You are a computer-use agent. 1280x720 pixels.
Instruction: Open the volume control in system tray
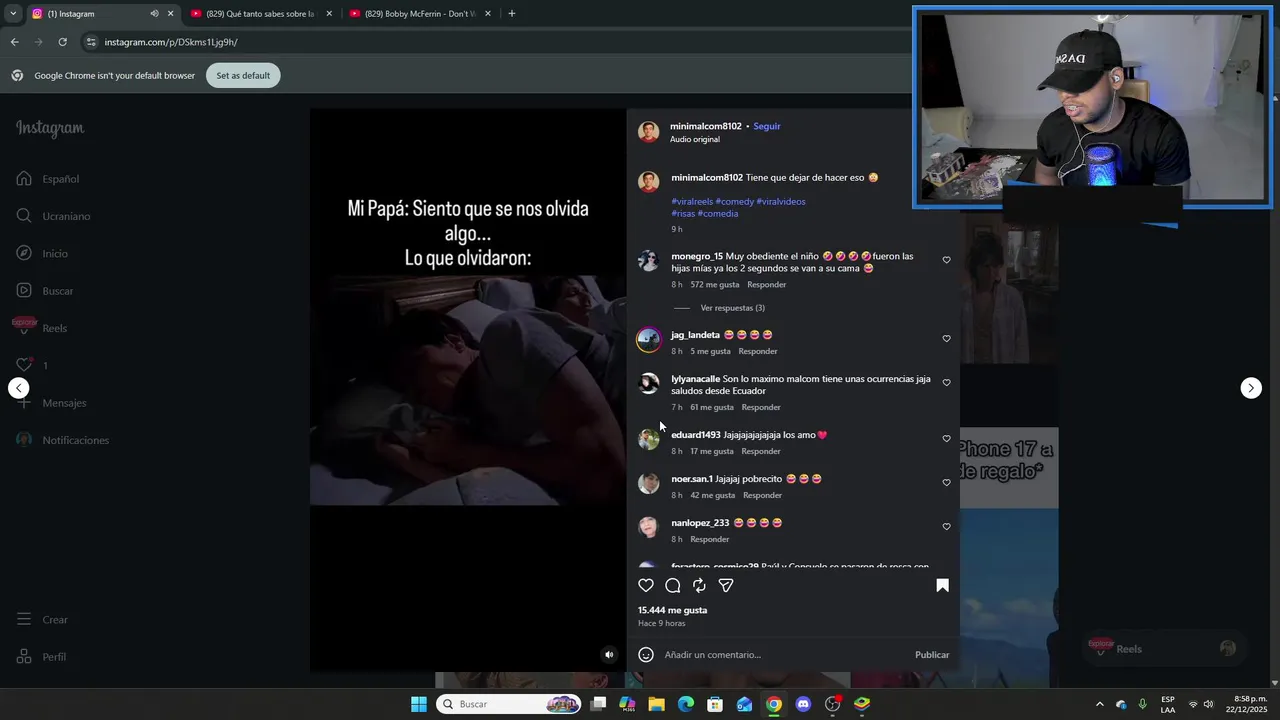point(1208,704)
